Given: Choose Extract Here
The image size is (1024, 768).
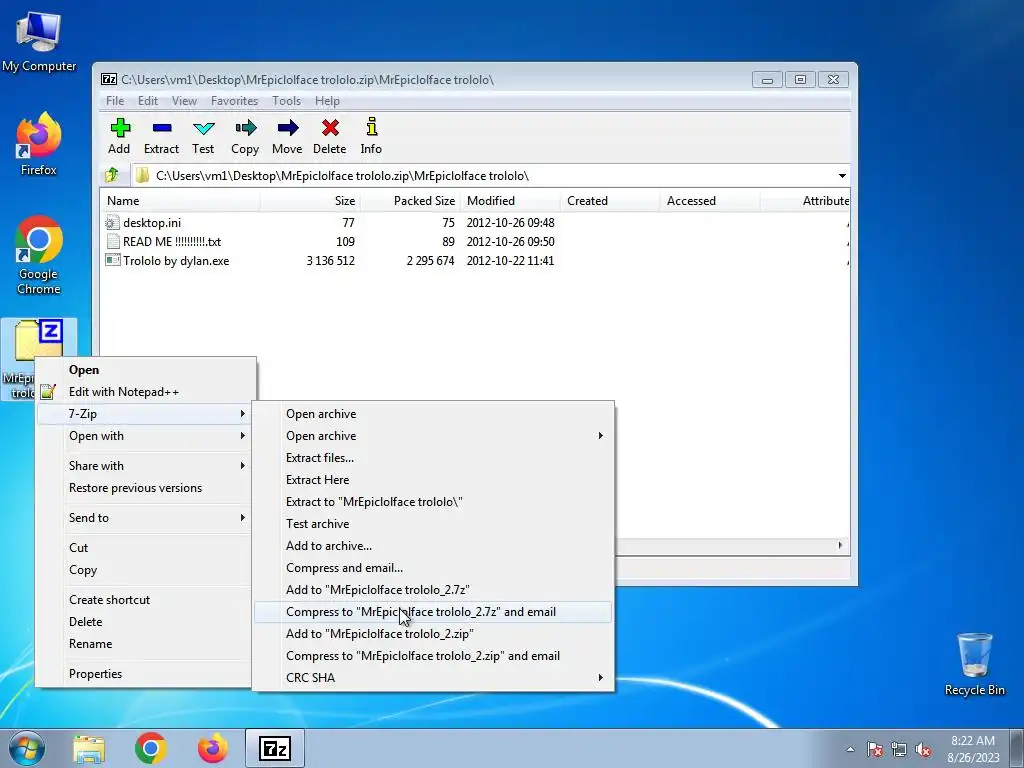Looking at the screenshot, I should 433,480.
